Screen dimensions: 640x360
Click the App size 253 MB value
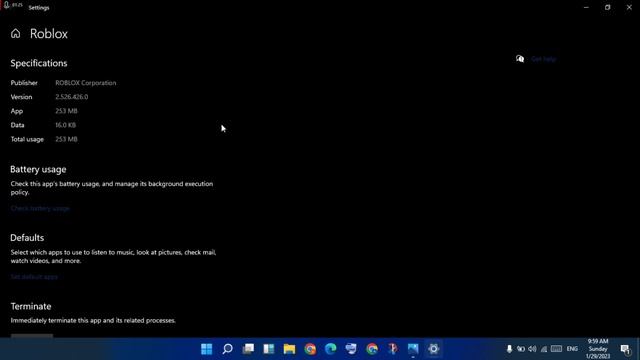tap(66, 111)
